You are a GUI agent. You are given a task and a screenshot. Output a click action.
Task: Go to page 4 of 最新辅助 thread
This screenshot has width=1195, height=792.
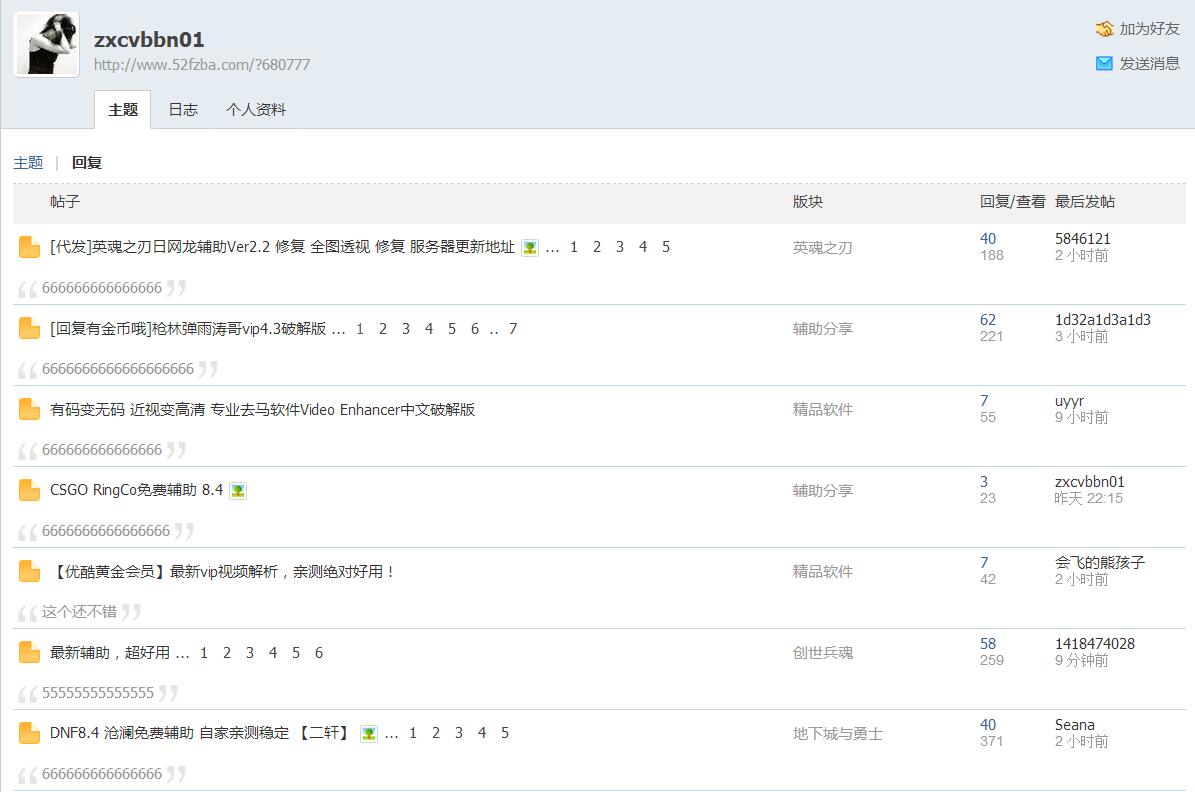(272, 653)
